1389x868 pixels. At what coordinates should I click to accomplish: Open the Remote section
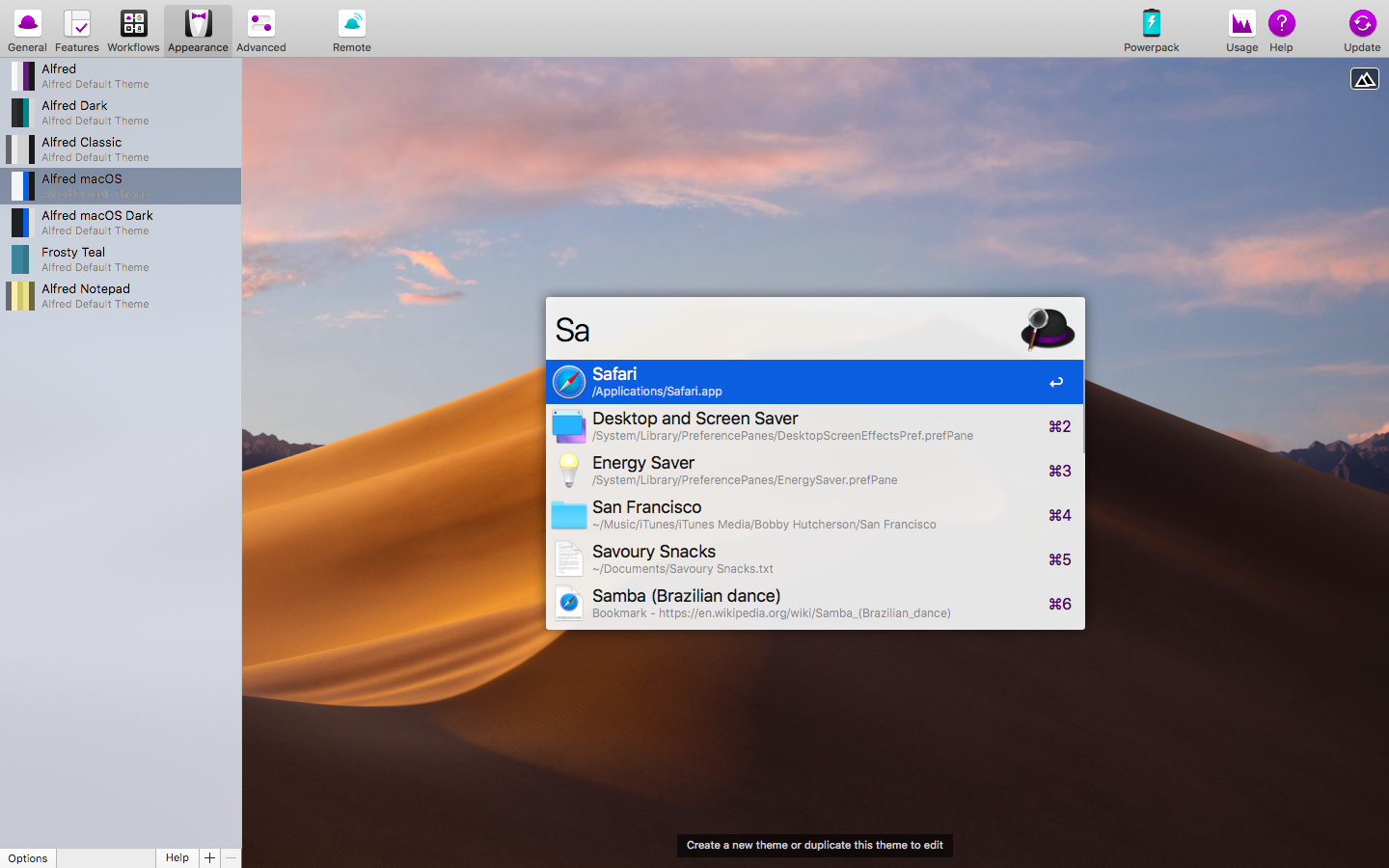click(x=351, y=29)
